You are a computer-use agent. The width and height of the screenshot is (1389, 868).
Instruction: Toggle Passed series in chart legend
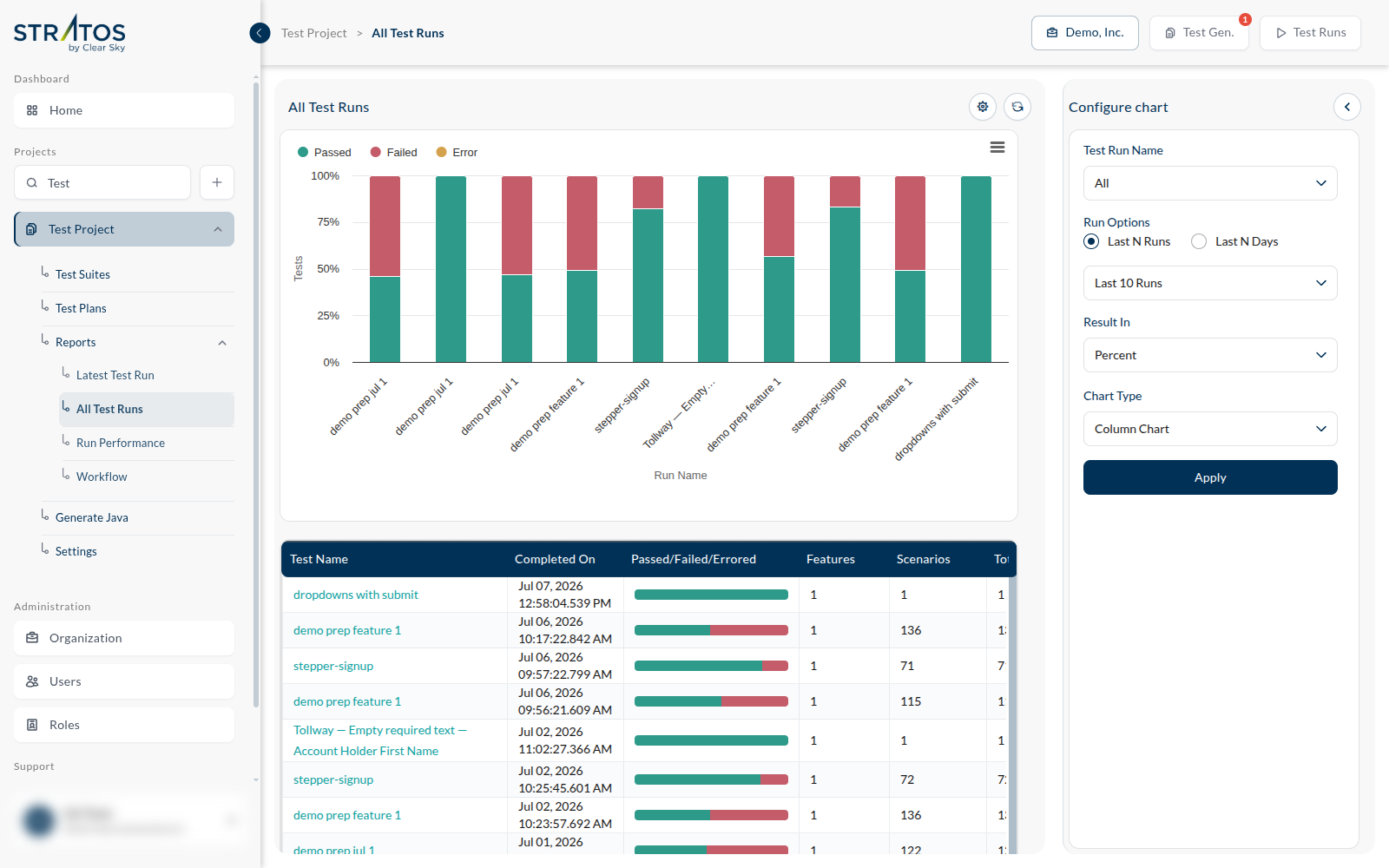[324, 152]
